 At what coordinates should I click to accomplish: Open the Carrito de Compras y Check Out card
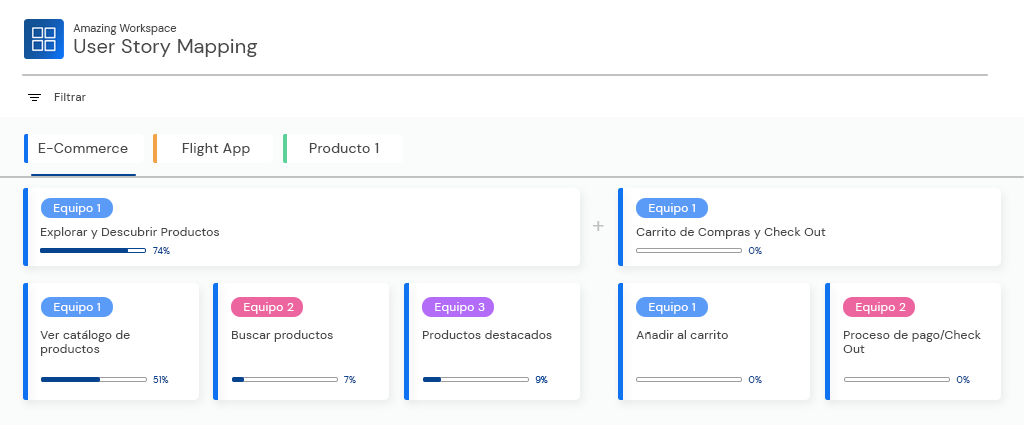click(809, 227)
